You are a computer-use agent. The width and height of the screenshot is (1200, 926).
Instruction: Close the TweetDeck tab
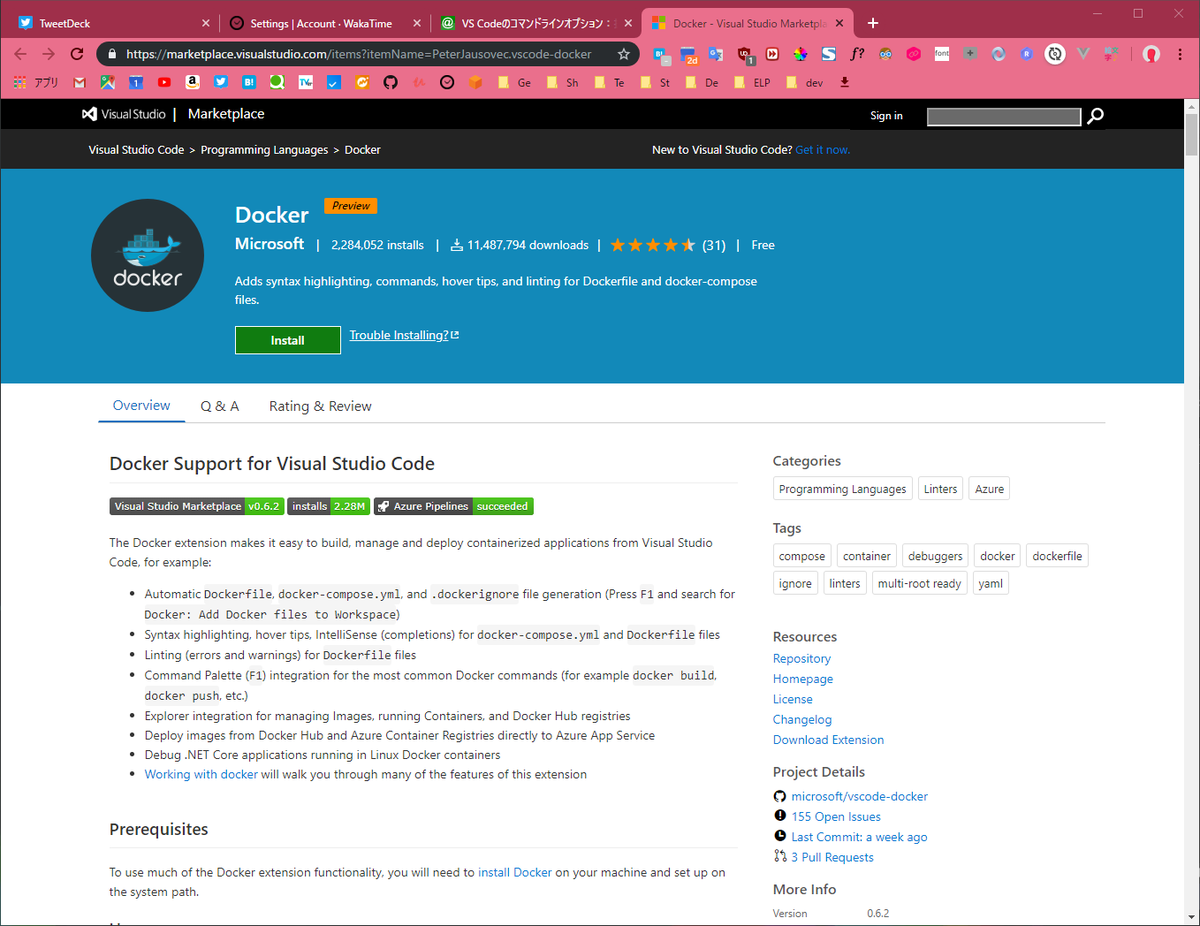click(x=206, y=23)
